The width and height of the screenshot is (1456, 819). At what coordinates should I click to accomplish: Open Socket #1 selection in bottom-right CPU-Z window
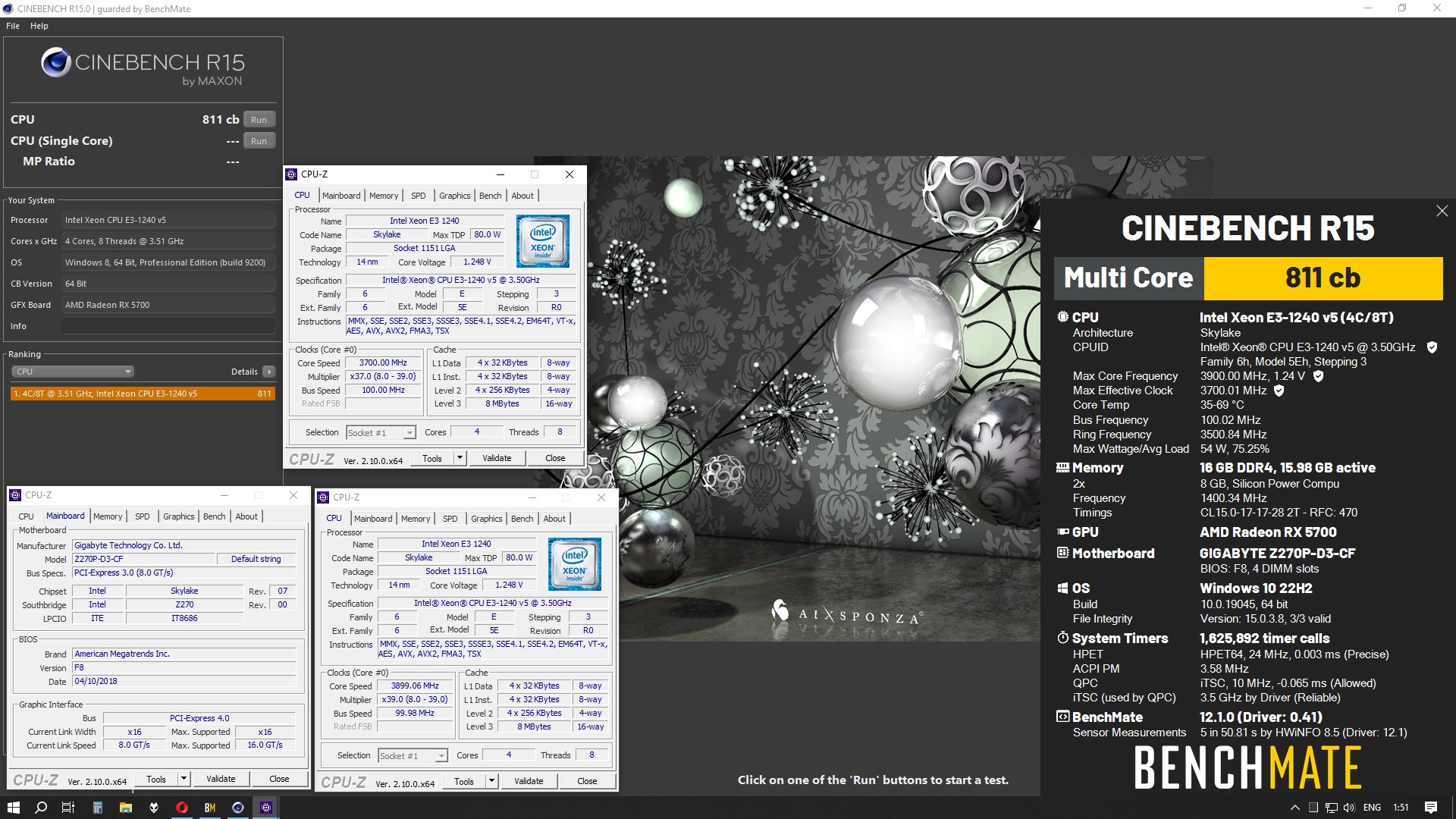413,755
